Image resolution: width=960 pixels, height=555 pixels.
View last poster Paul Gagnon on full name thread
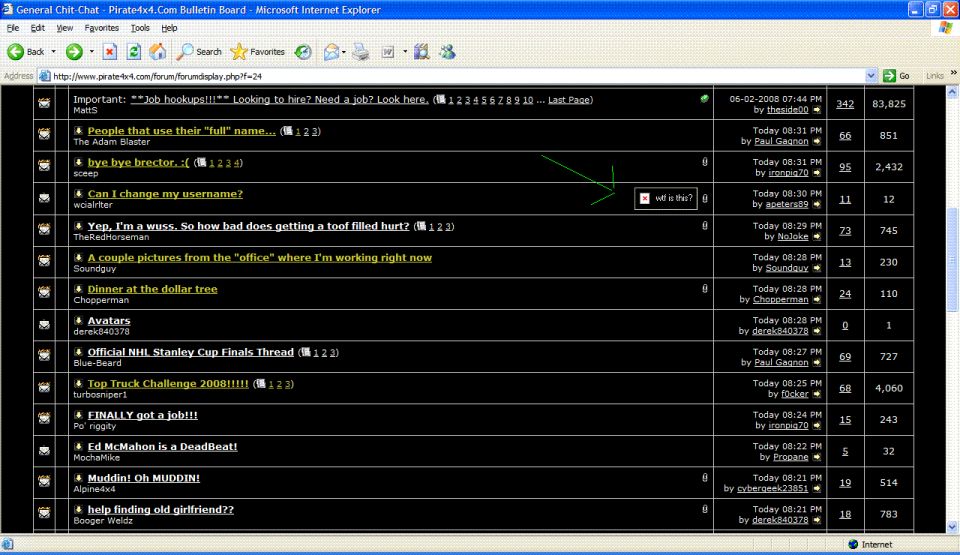781,141
